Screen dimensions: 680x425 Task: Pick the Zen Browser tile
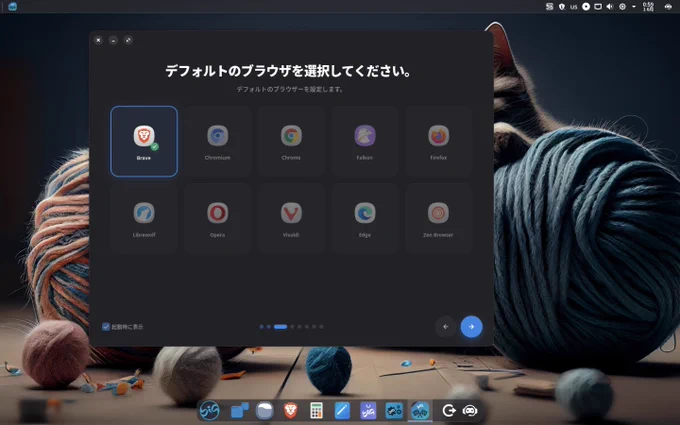[438, 218]
